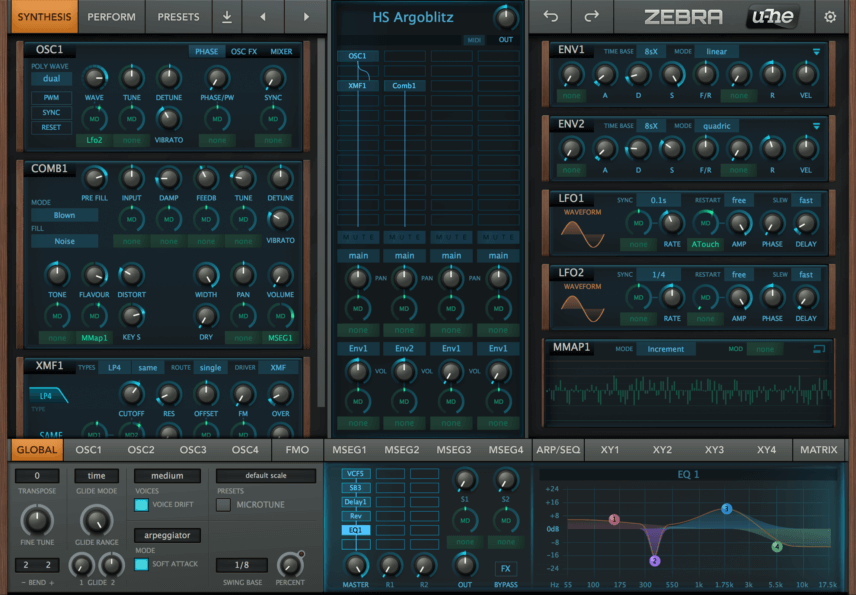The height and width of the screenshot is (595, 856).
Task: Toggle OSC1 PWM button
Action: point(51,98)
